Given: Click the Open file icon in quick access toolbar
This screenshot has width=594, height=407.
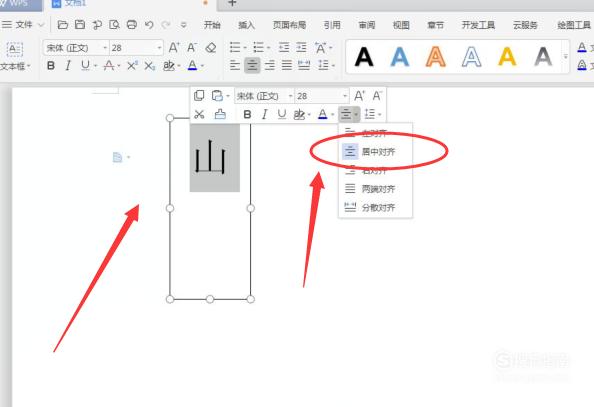Looking at the screenshot, I should 63,25.
